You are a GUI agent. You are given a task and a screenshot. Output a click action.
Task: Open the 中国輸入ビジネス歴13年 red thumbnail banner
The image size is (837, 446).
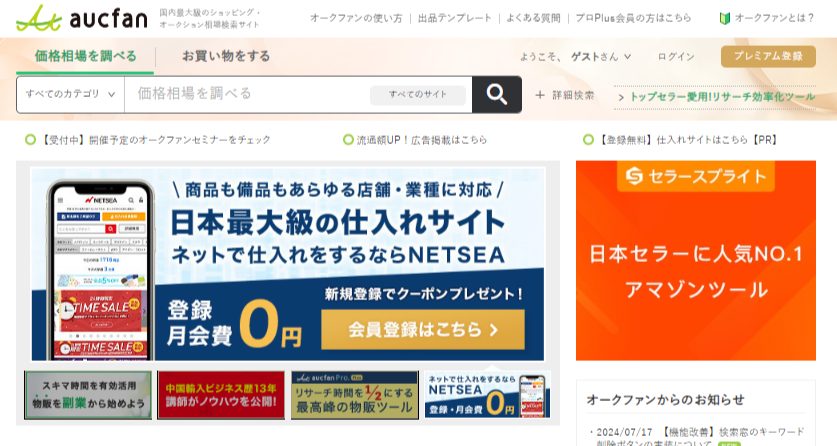pos(221,395)
